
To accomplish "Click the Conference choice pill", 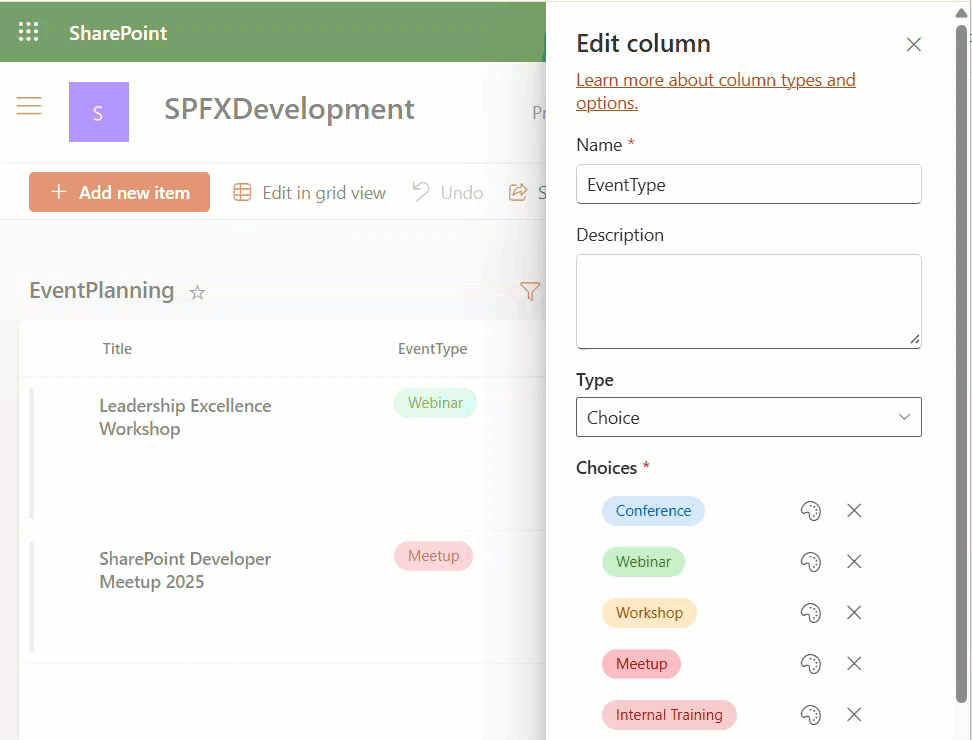I will click(653, 511).
